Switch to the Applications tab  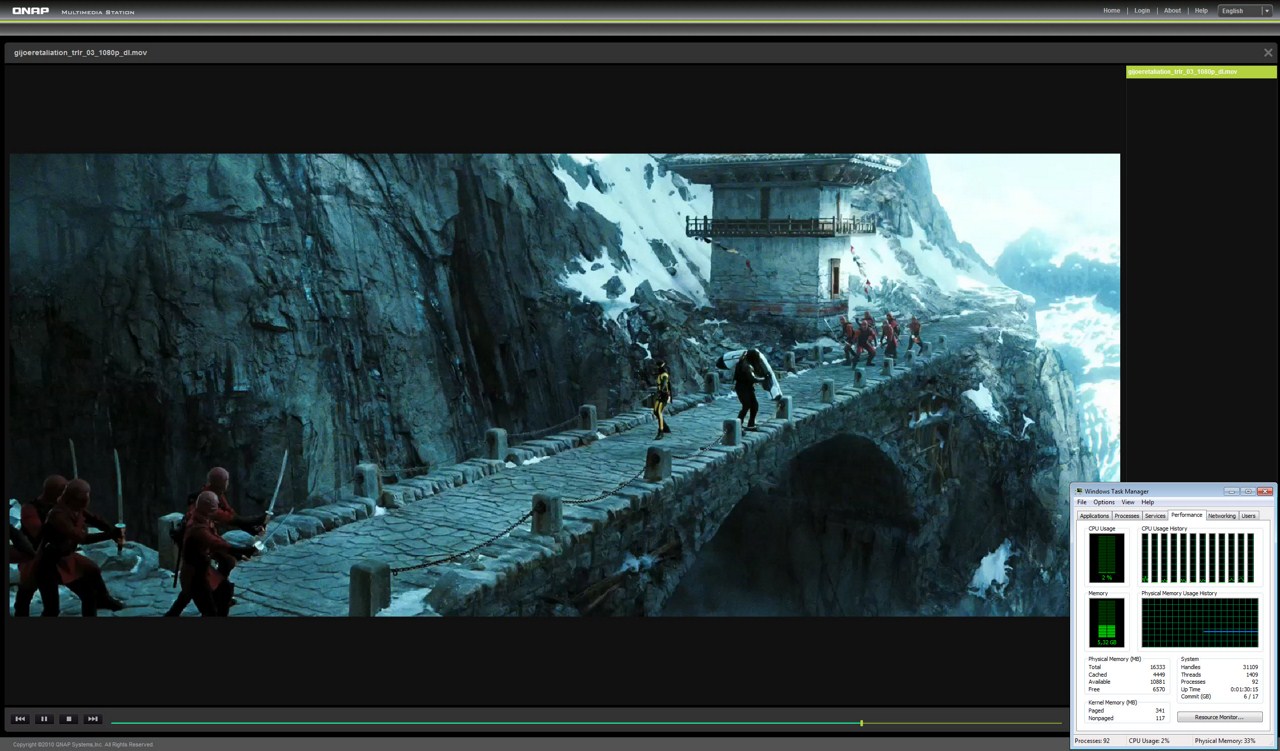tap(1094, 516)
